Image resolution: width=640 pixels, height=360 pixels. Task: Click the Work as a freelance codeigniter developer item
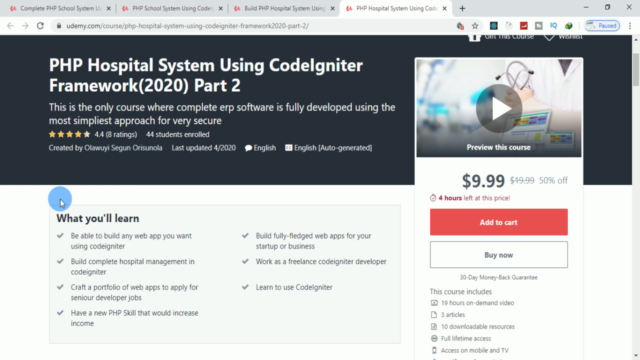(x=321, y=262)
